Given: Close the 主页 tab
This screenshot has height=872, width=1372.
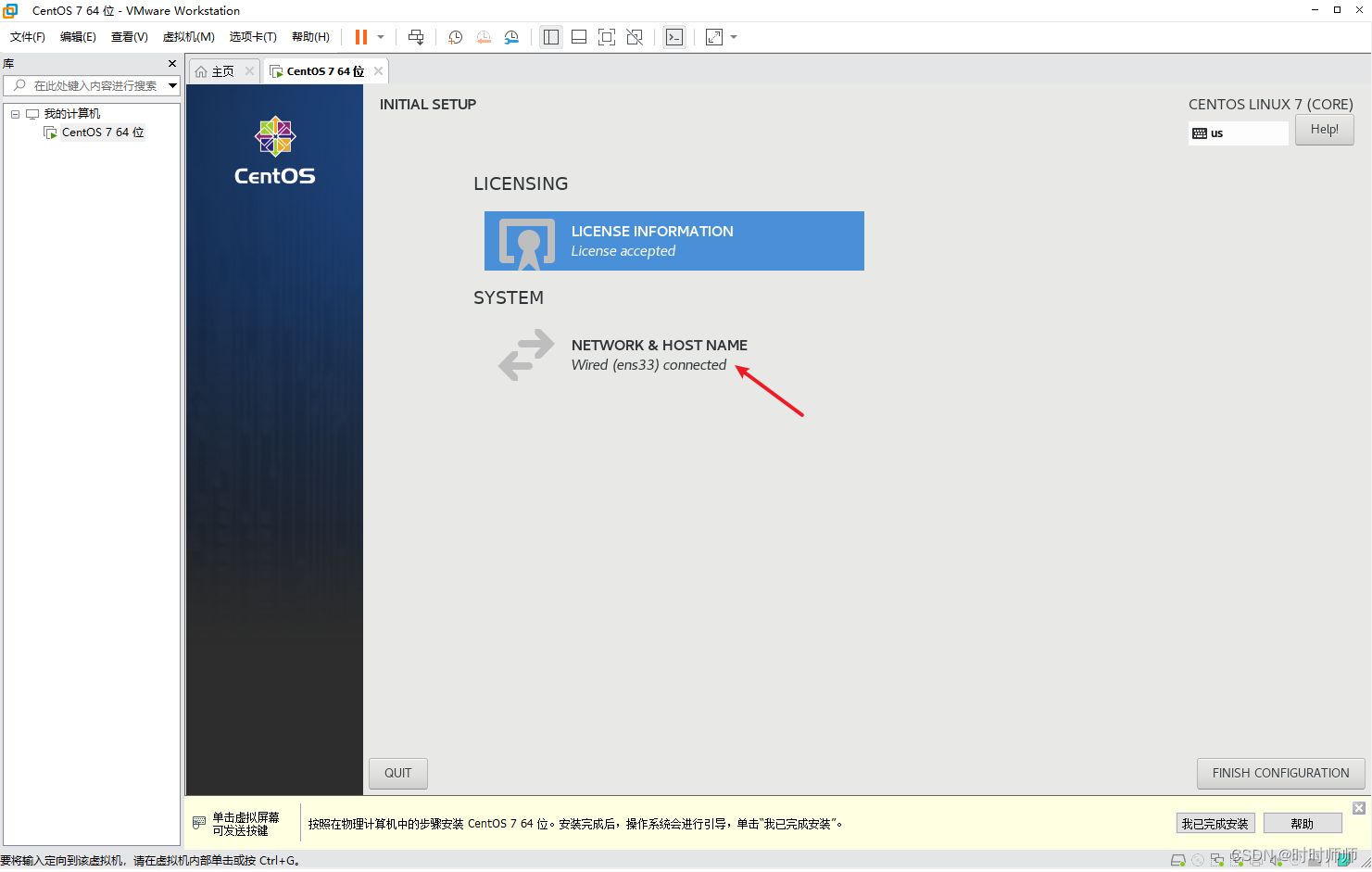Looking at the screenshot, I should pos(249,71).
